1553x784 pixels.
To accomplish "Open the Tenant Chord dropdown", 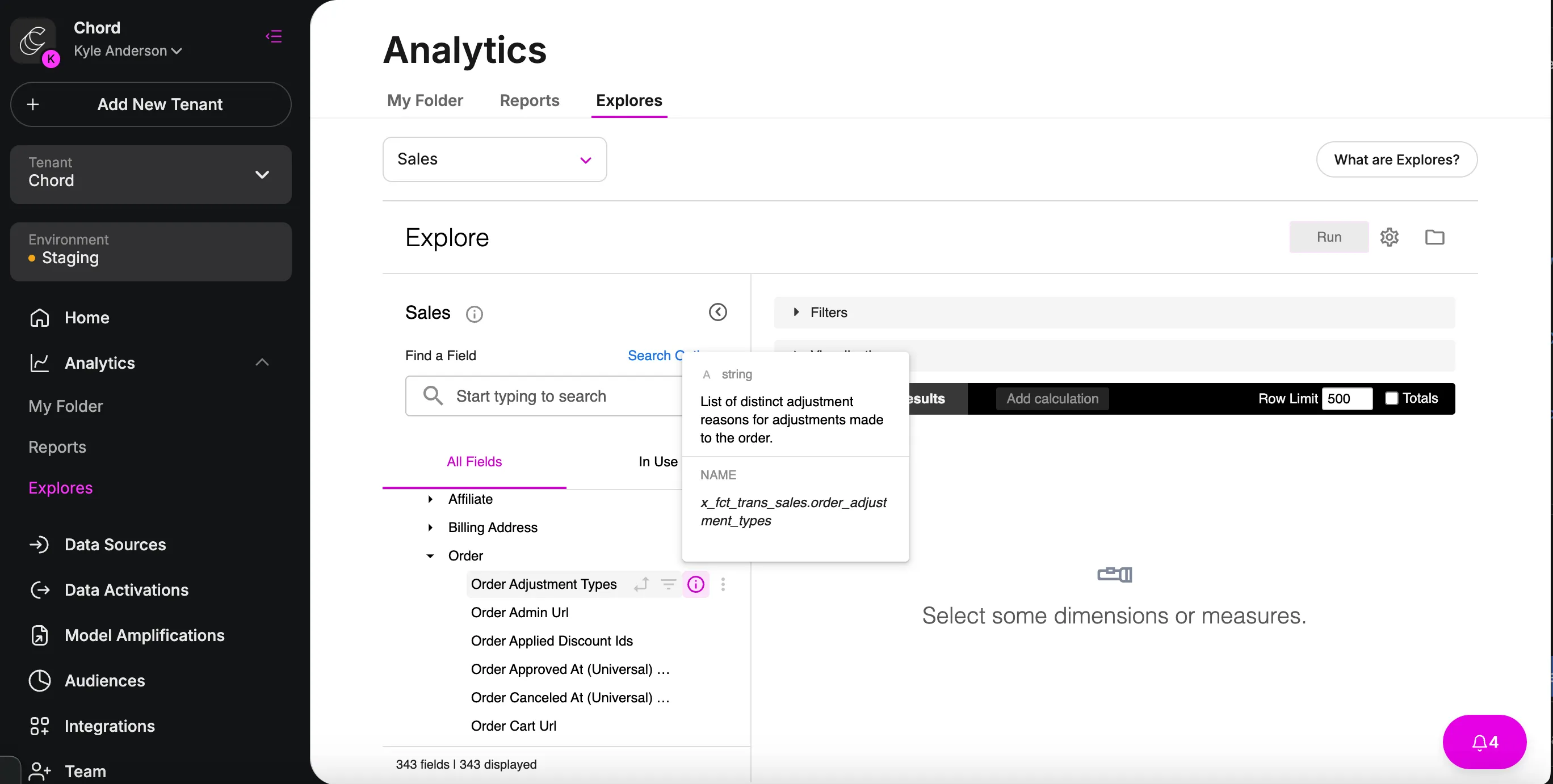I will (151, 175).
